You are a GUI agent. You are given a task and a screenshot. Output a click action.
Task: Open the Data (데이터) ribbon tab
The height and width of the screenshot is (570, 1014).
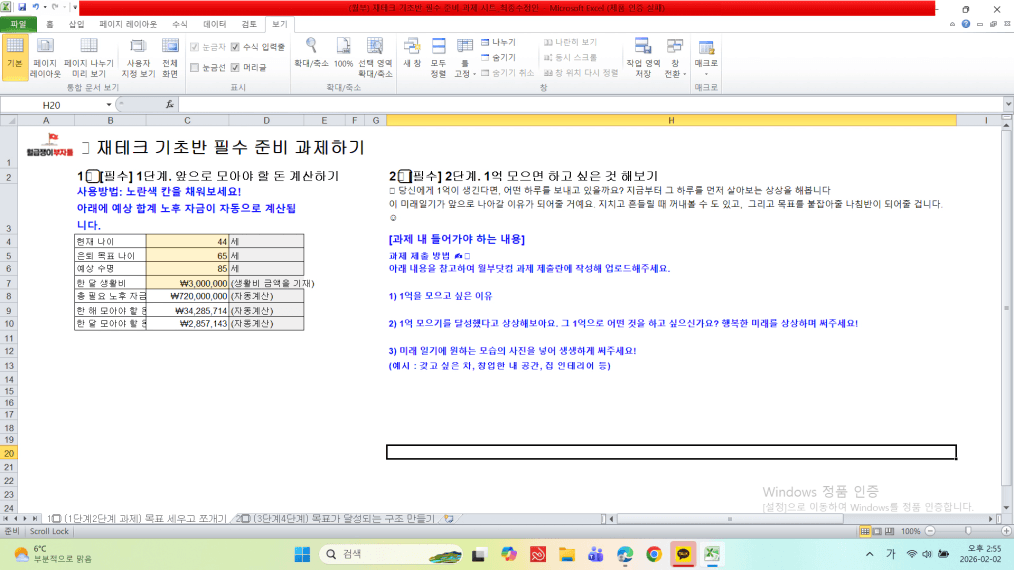214,23
